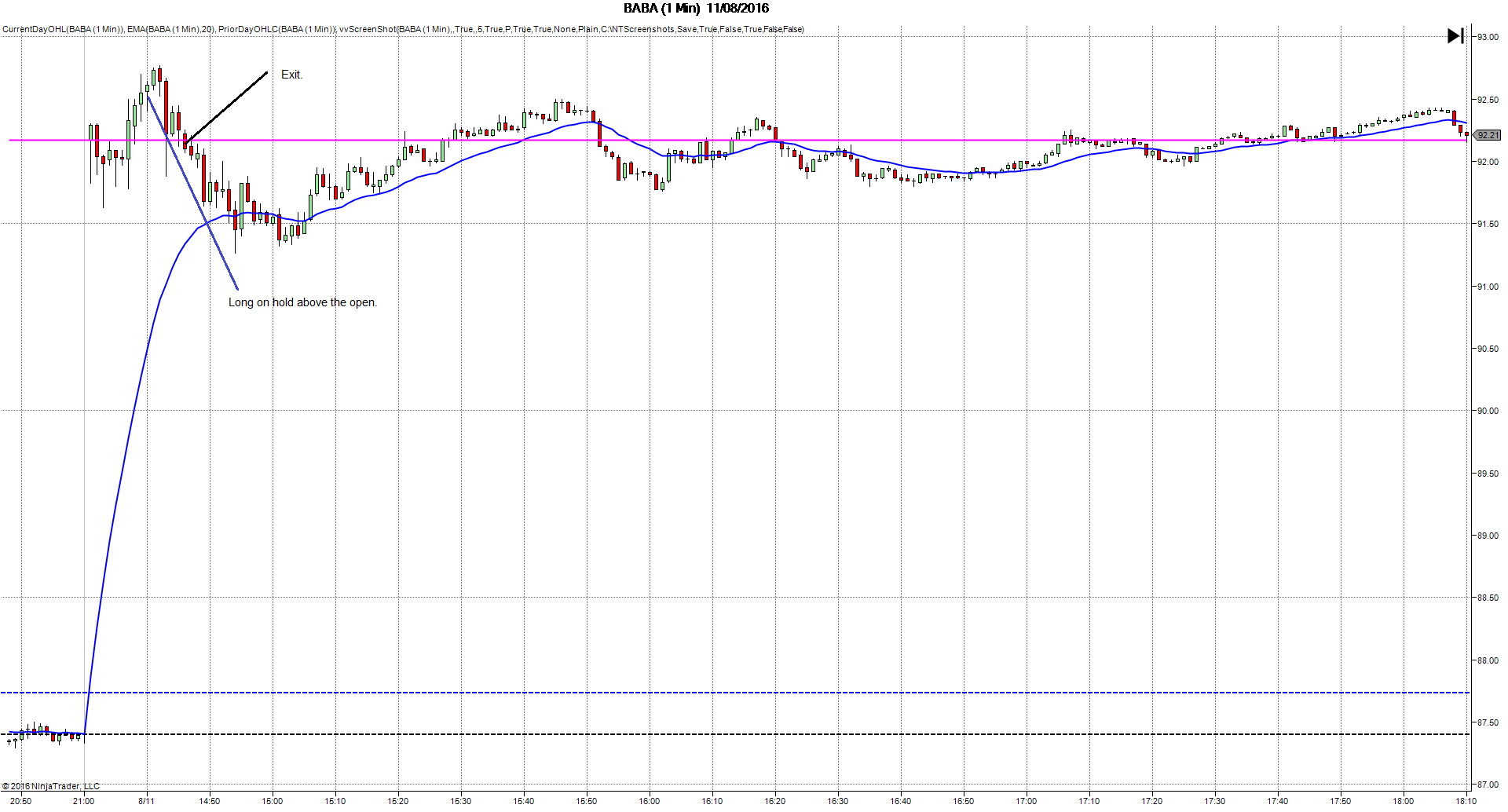Click the 15:30 time axis label

tap(461, 801)
